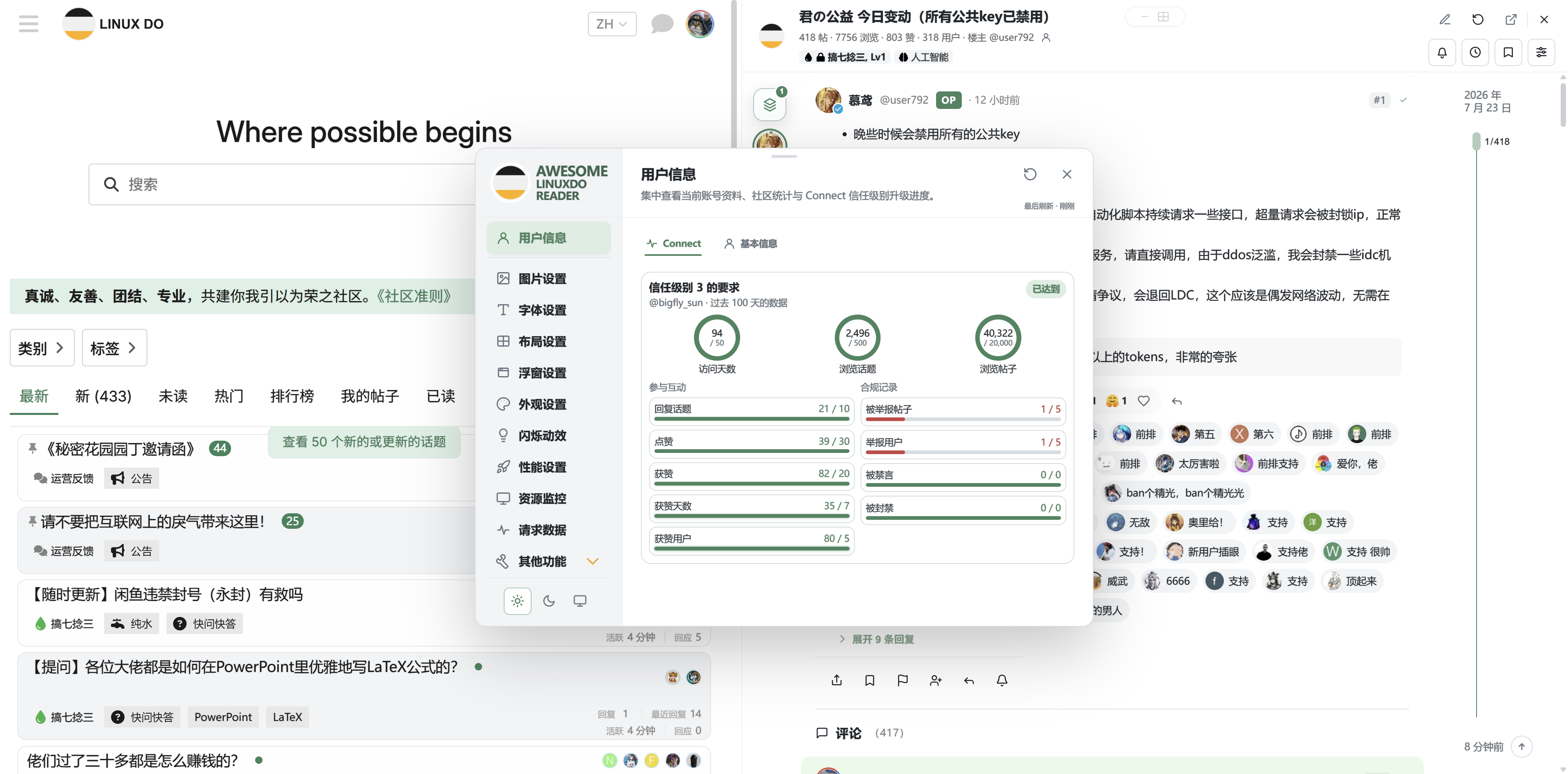This screenshot has height=774, width=1568.
Task: Select light theme sun icon
Action: point(517,601)
